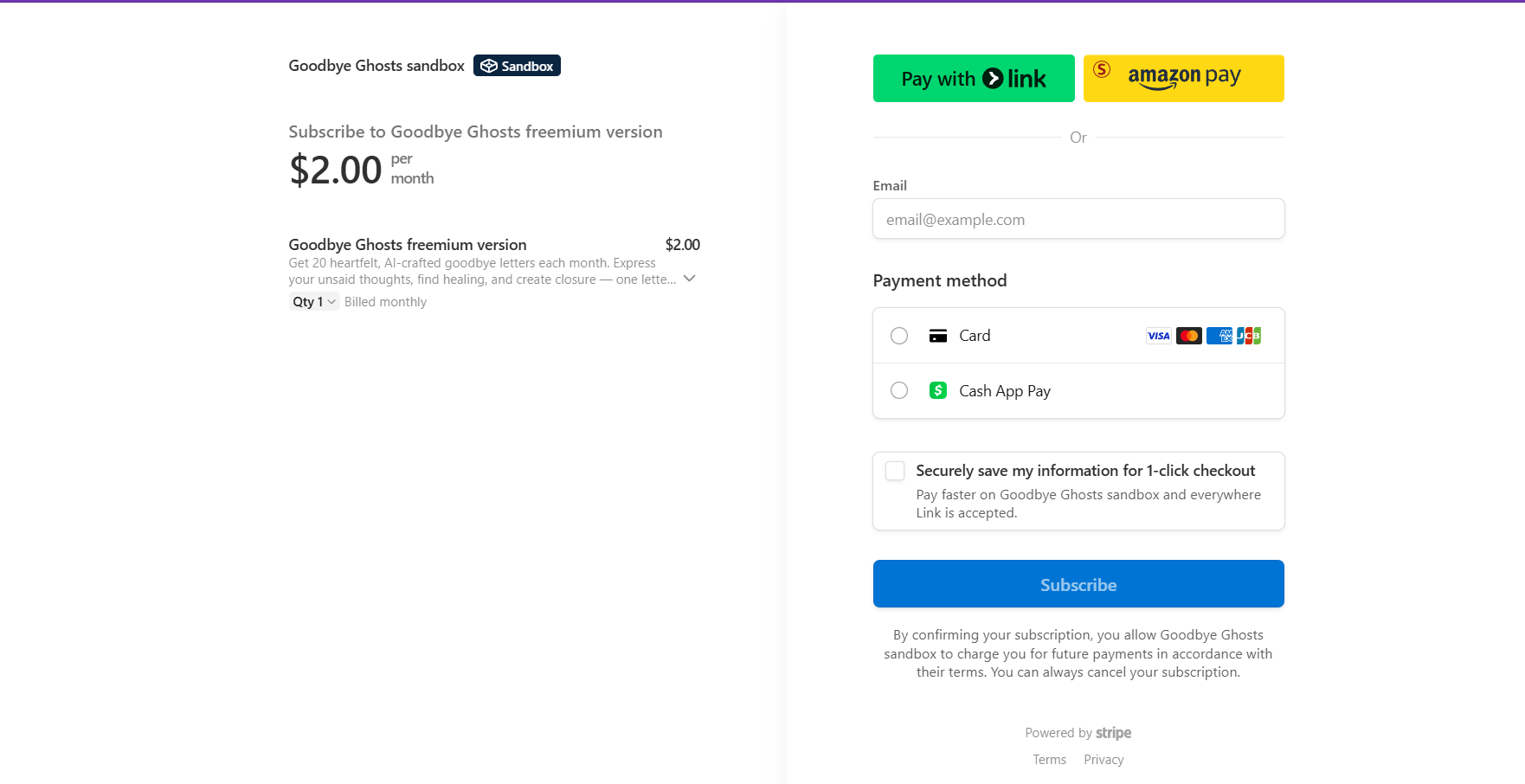Open the Qty 1 quantity dropdown
Screen dimensions: 1525x784
tap(313, 302)
